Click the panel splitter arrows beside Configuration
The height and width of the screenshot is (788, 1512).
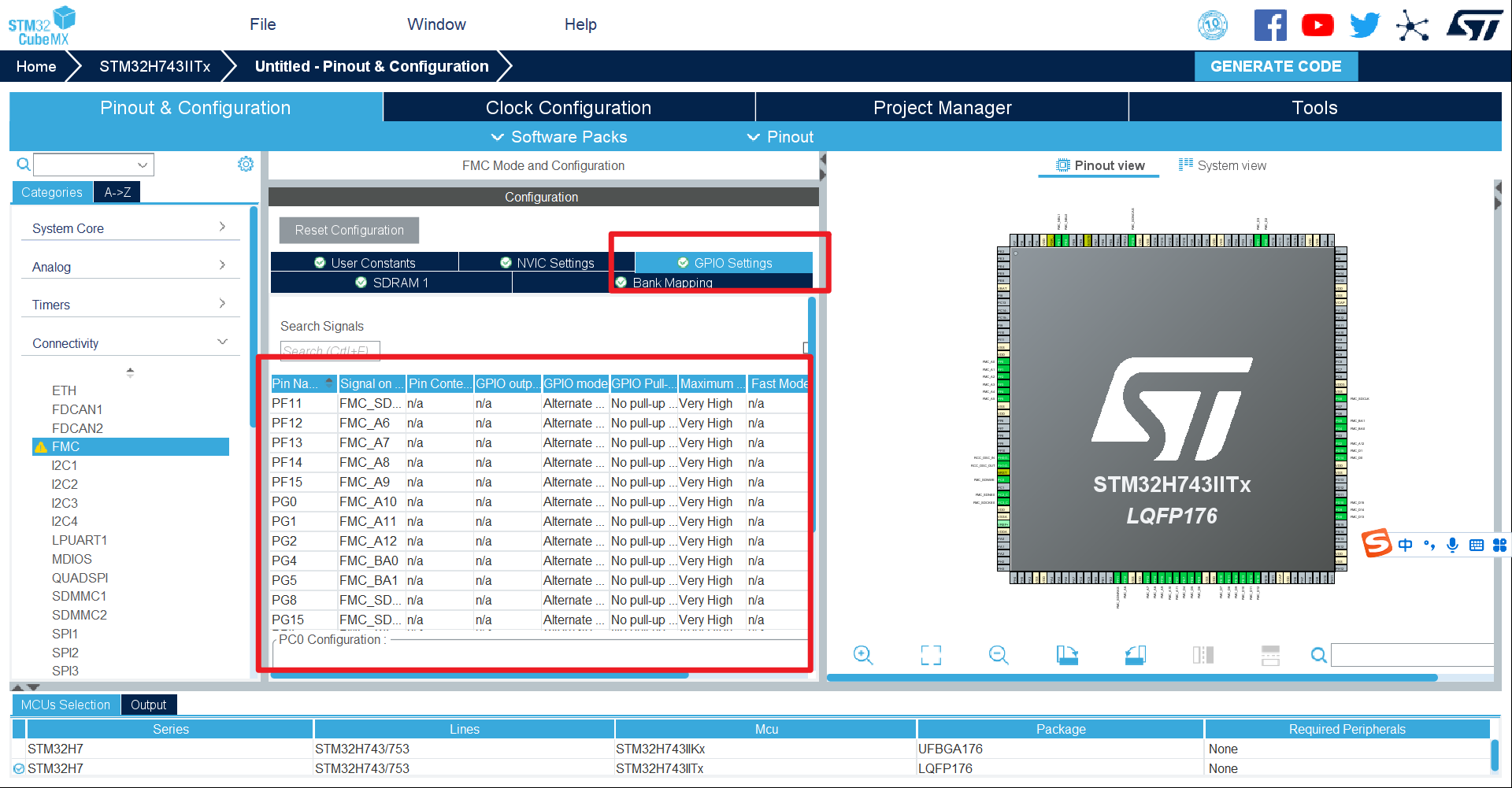click(x=823, y=166)
